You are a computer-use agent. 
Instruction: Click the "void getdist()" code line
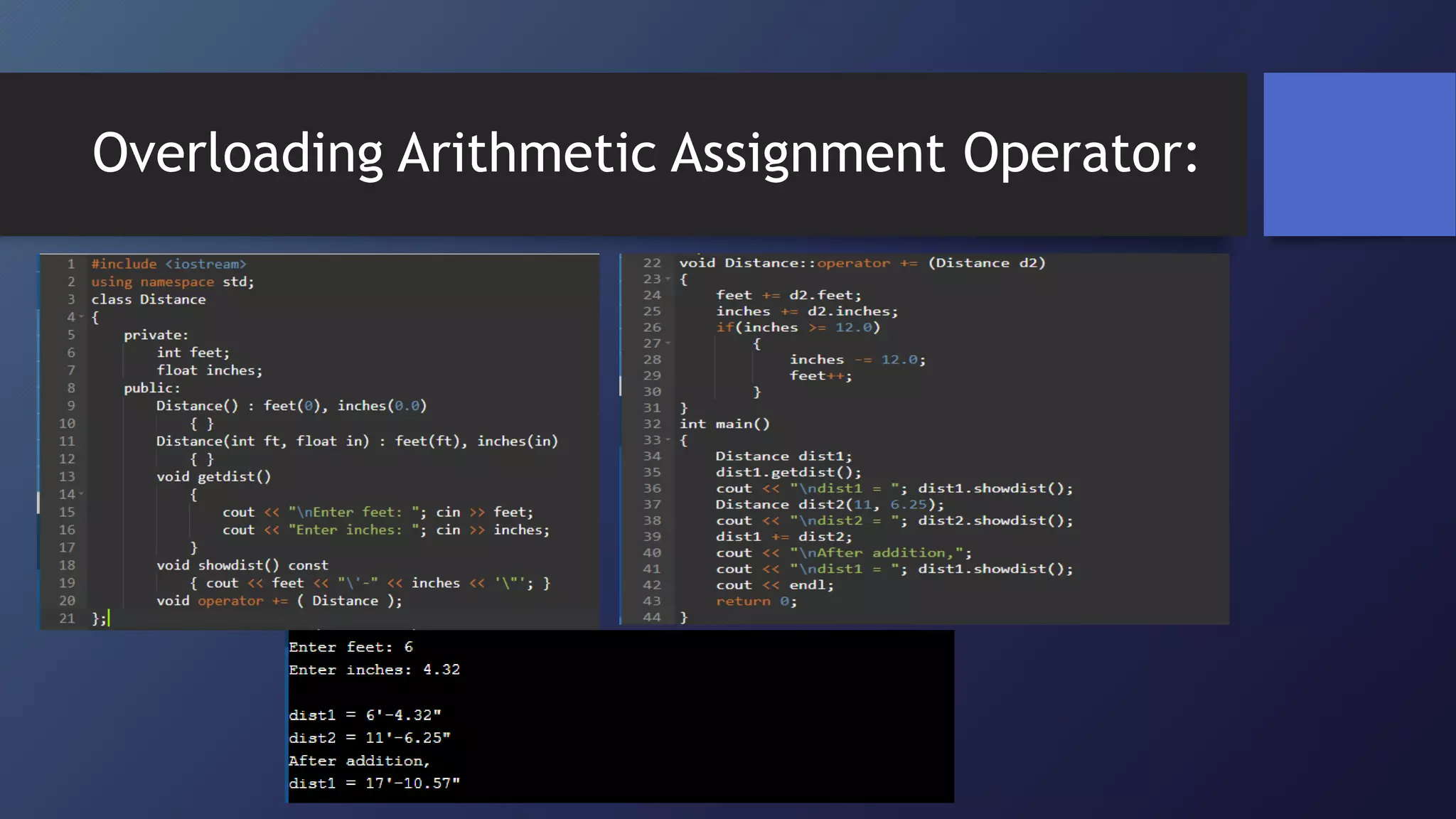coord(213,476)
